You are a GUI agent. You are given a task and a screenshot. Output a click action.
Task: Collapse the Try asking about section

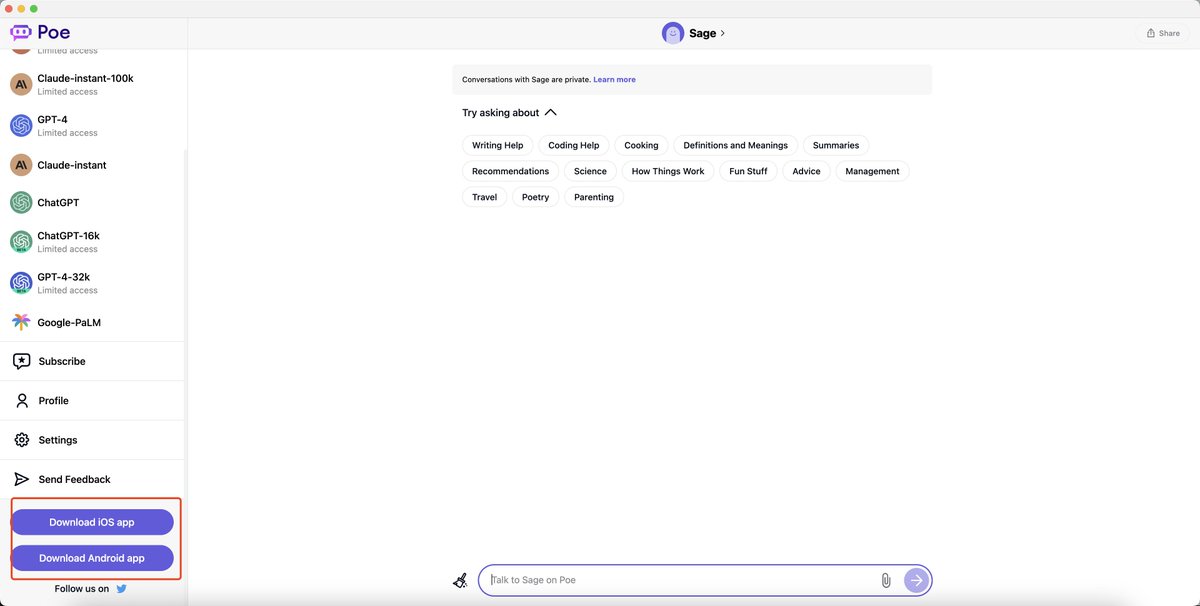[x=550, y=113]
